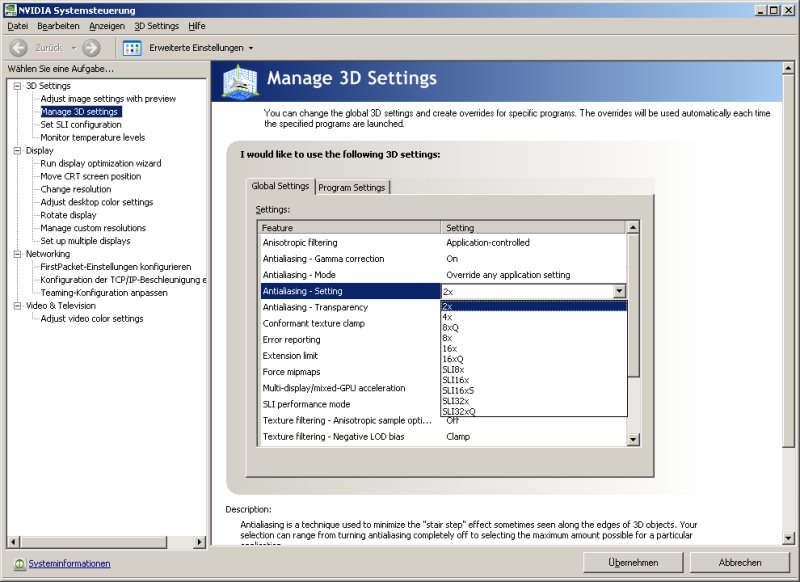Open Konfiguration der TCP/IP-Beschleunigung

click(x=123, y=280)
